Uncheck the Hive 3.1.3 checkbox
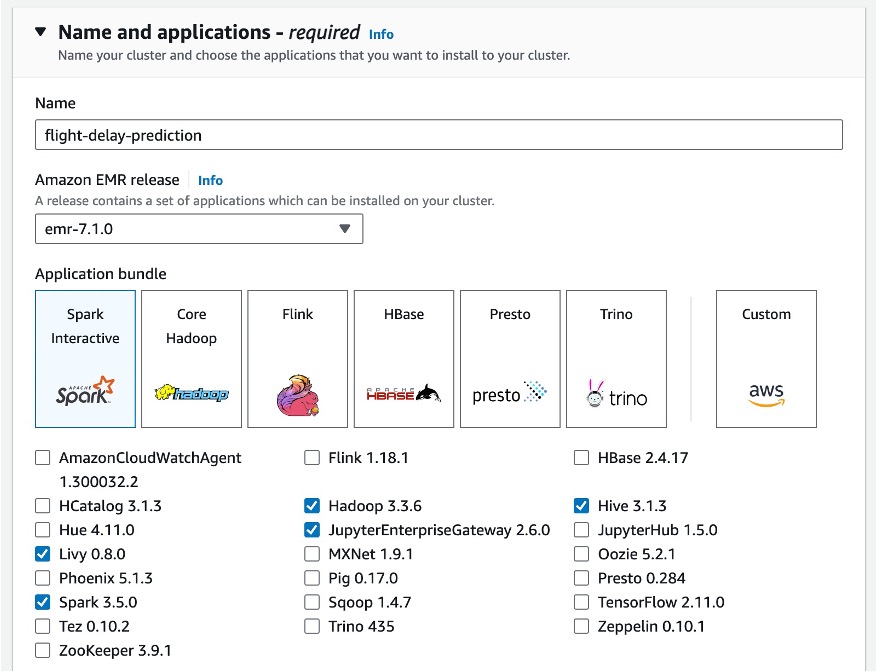The image size is (876, 672). point(582,506)
